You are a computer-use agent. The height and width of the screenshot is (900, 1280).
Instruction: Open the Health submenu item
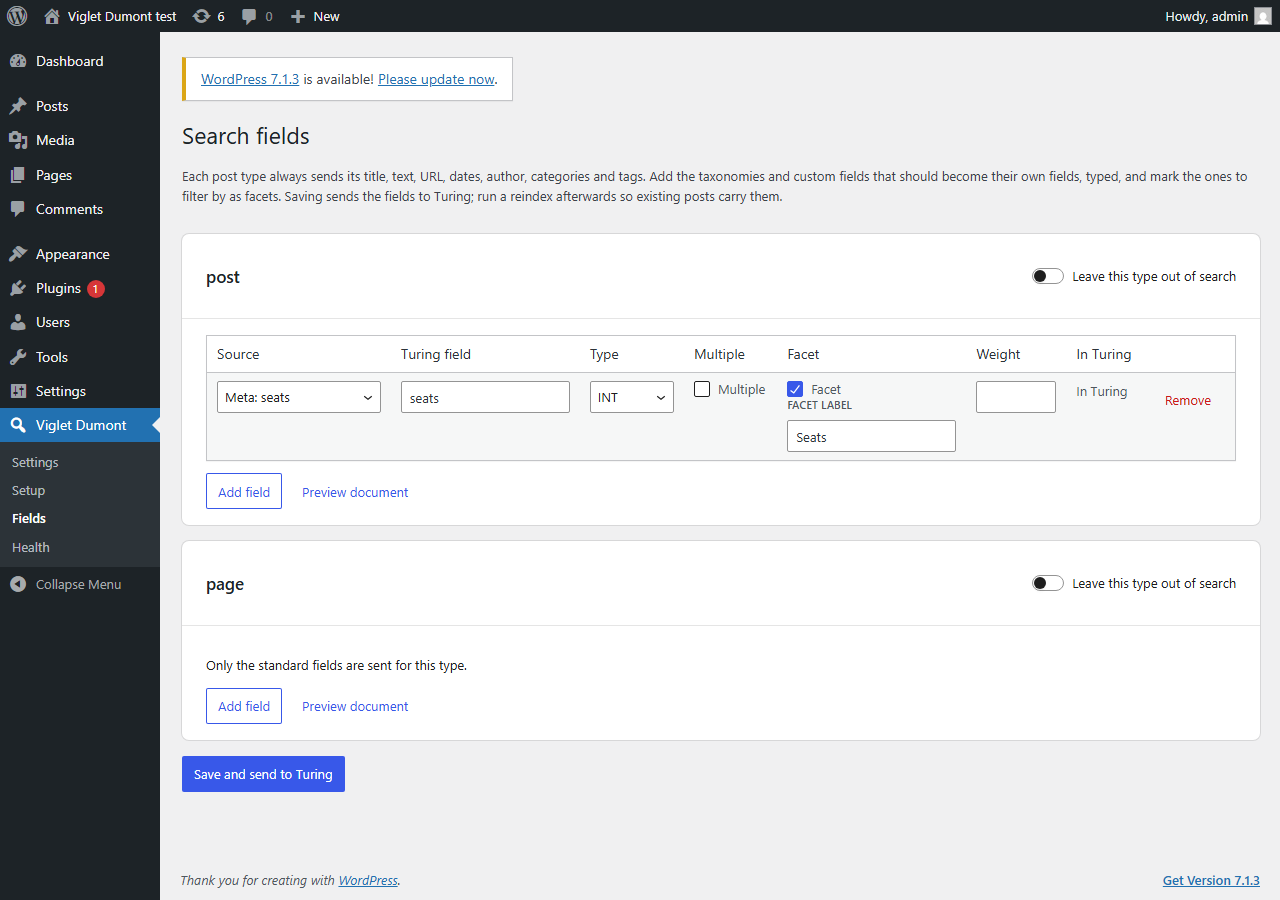click(31, 547)
